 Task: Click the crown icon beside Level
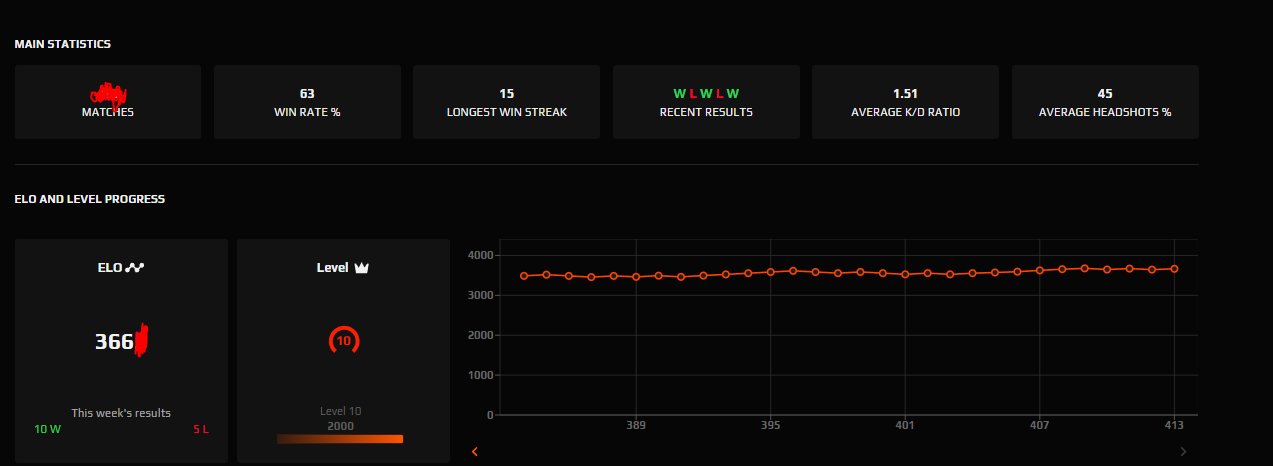[362, 268]
